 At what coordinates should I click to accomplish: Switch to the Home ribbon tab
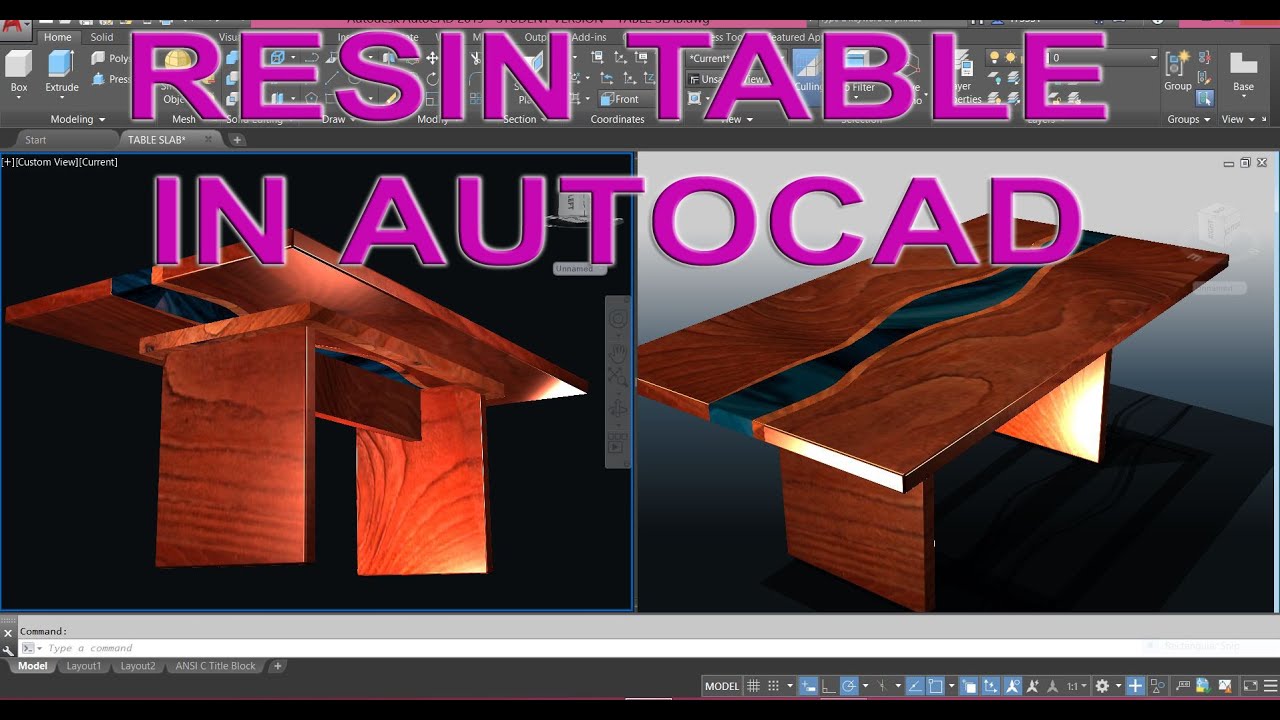[57, 37]
